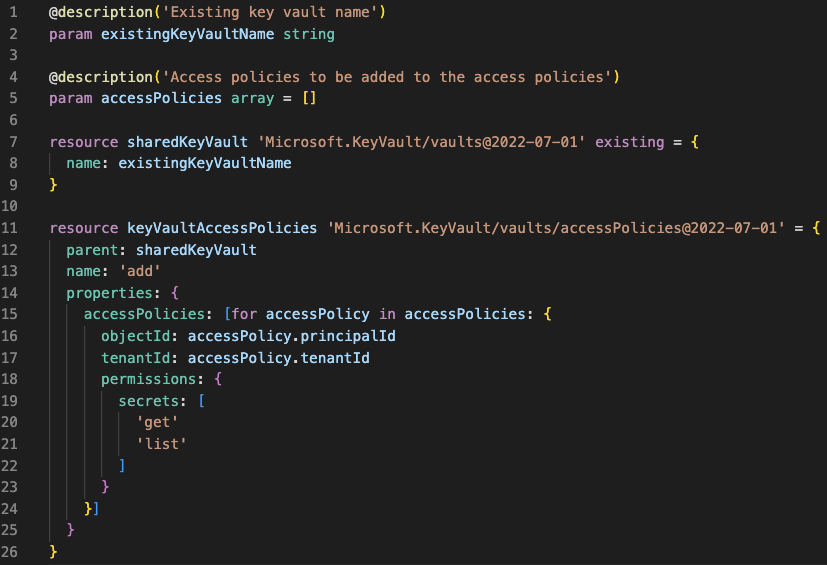Click the empty array brackets on line 5

[309, 98]
